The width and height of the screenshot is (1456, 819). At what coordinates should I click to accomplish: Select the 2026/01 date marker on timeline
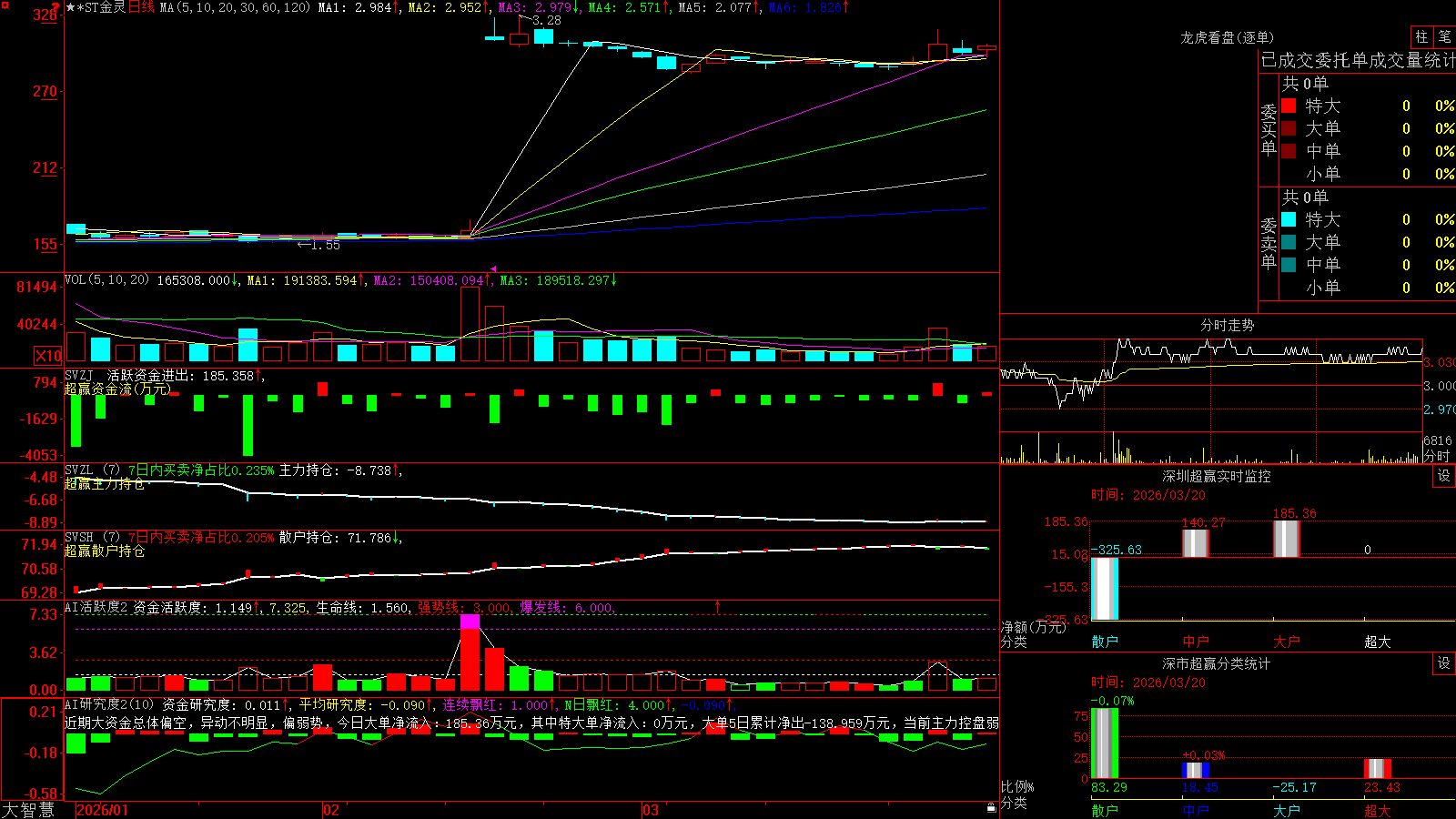103,810
